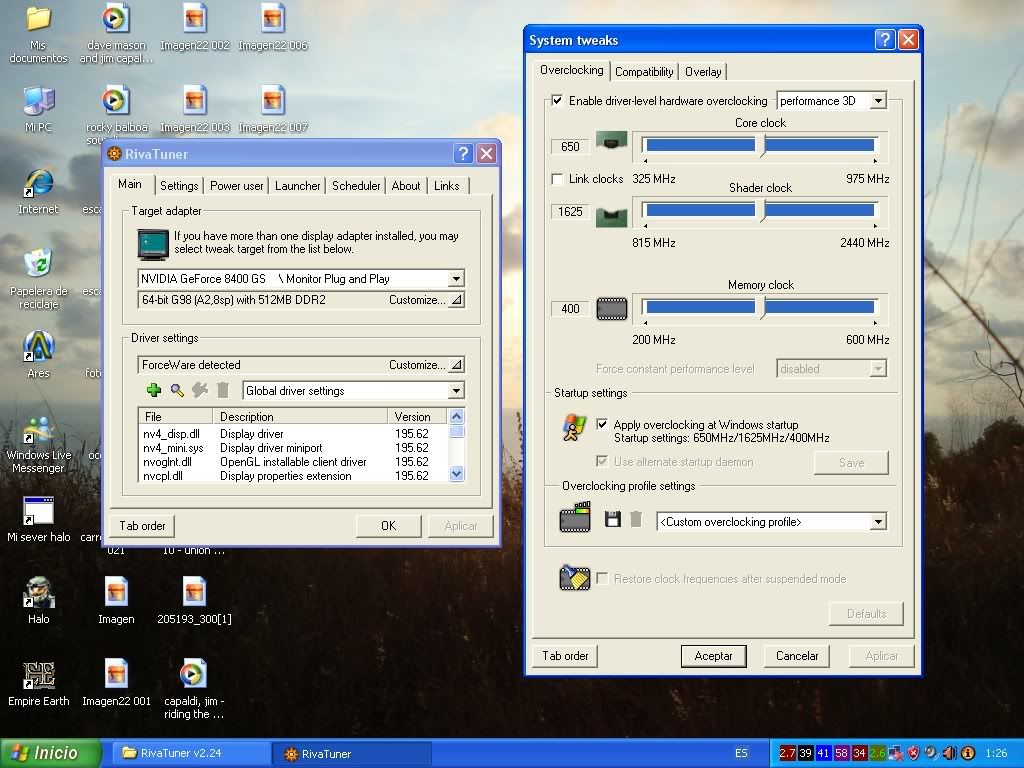Open the Inicio start menu
Image resolution: width=1024 pixels, height=768 pixels.
pyautogui.click(x=50, y=753)
